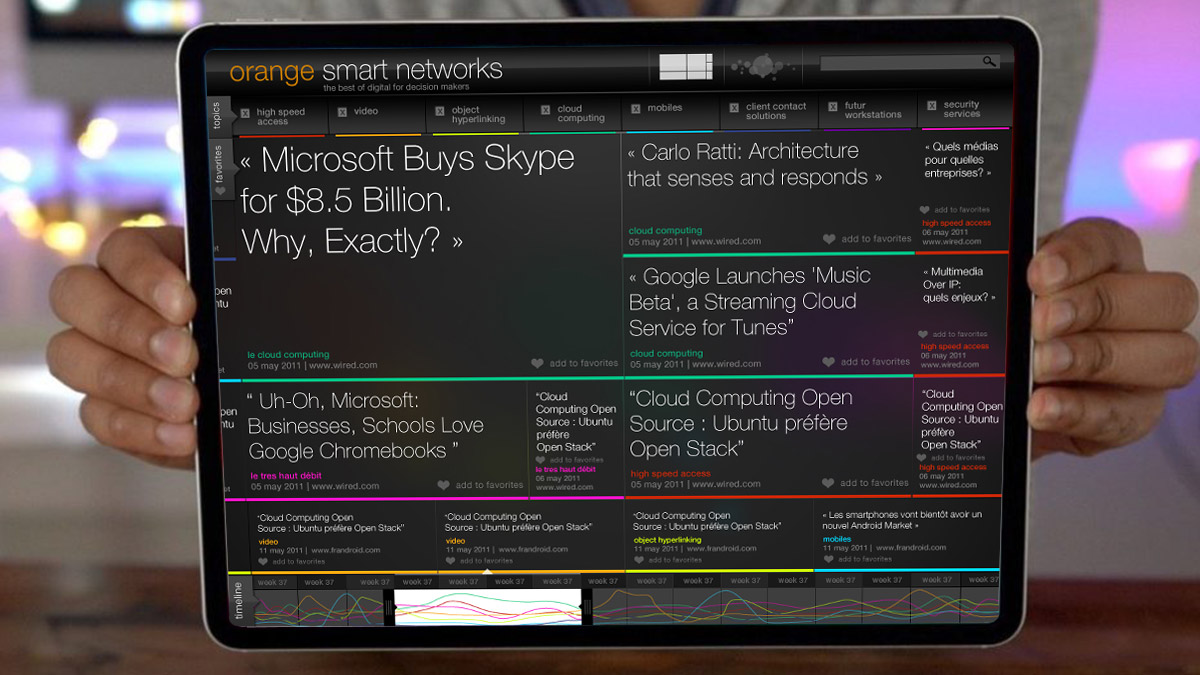
Task: Favorite the 11 may object hyperlinking article
Action: pos(668,560)
